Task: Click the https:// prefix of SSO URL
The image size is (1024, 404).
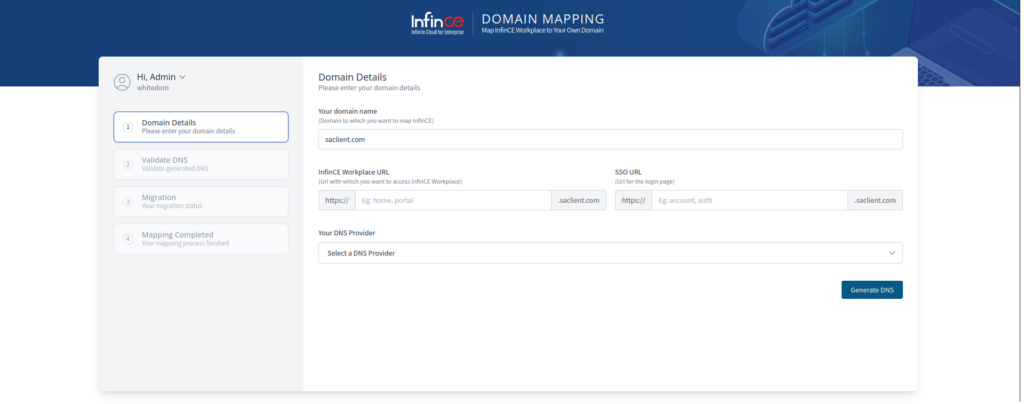Action: point(633,200)
